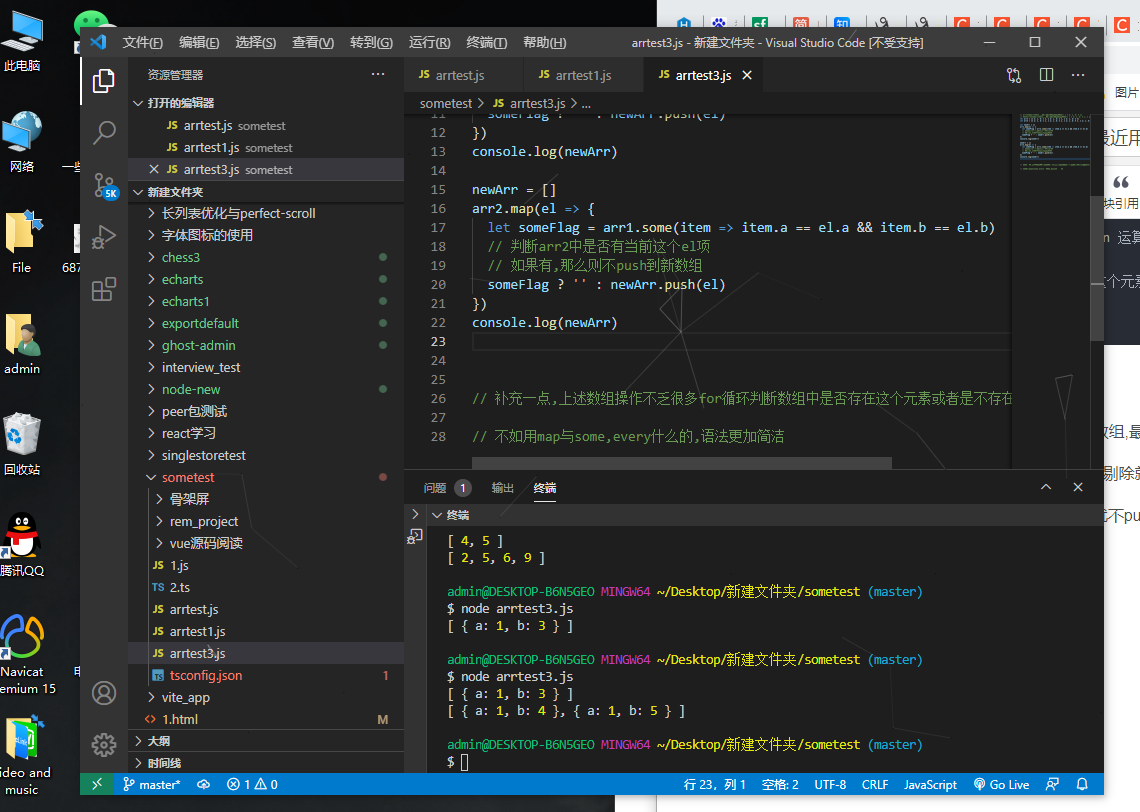
Task: Collapse the 新建文件夹 section
Action: (266, 192)
